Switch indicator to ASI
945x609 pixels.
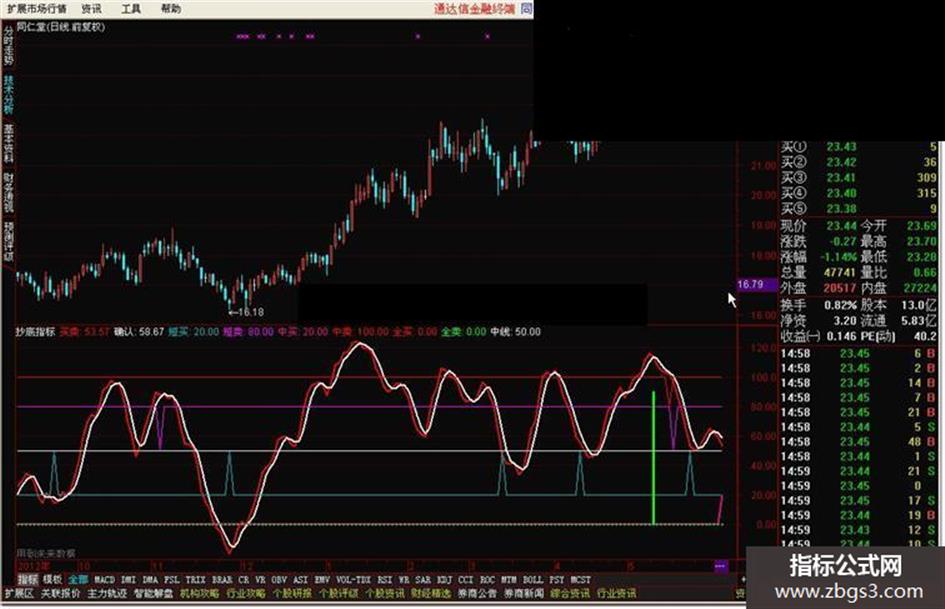coord(300,579)
